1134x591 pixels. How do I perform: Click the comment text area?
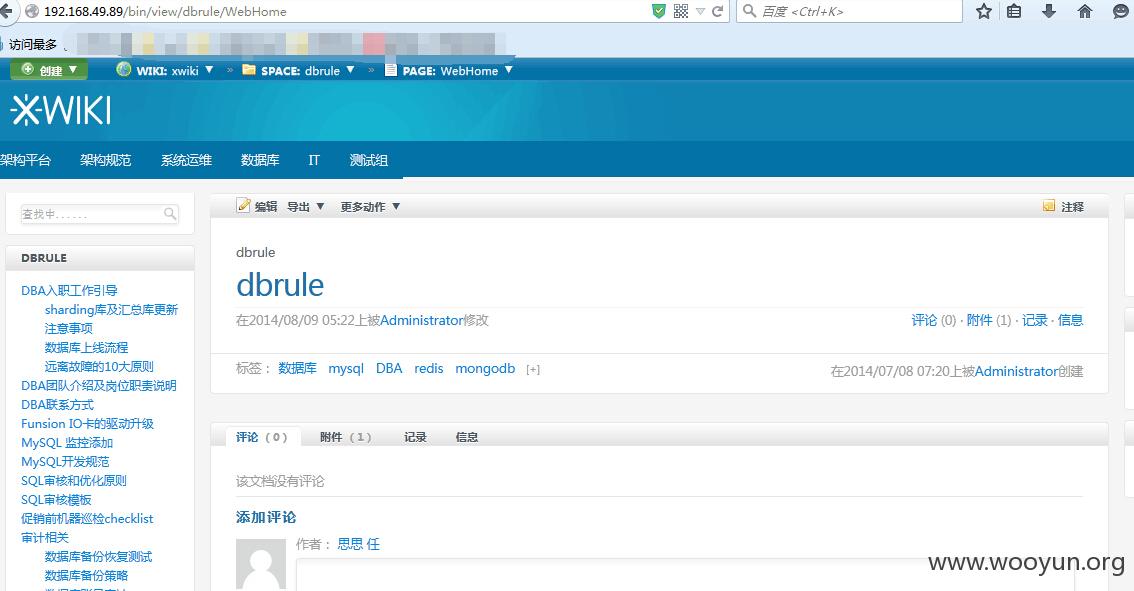(x=684, y=575)
